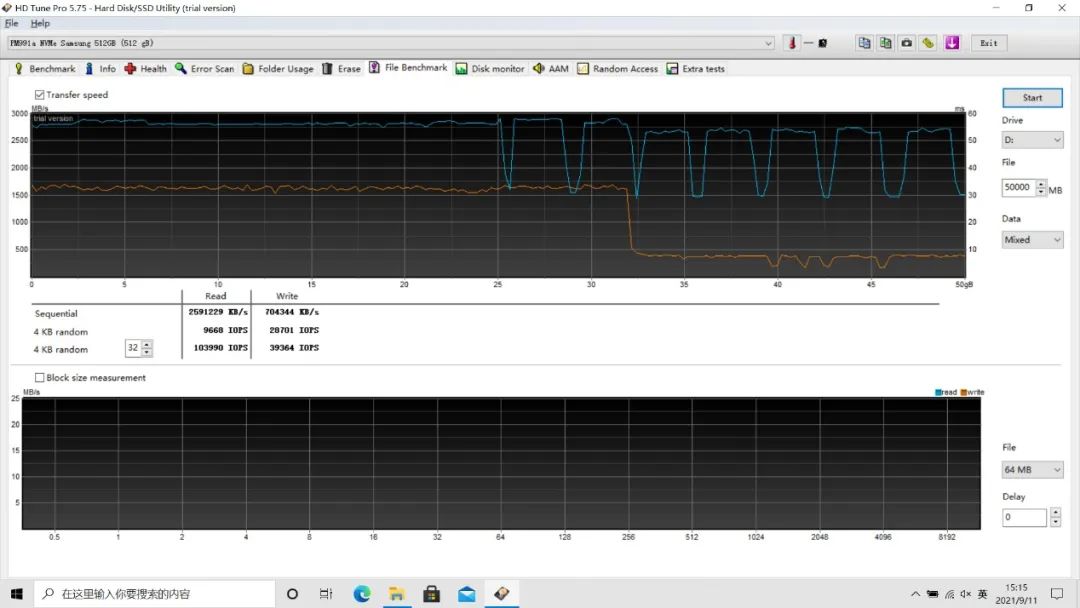The width and height of the screenshot is (1080, 608).
Task: Take a screenshot with camera icon
Action: (906, 43)
